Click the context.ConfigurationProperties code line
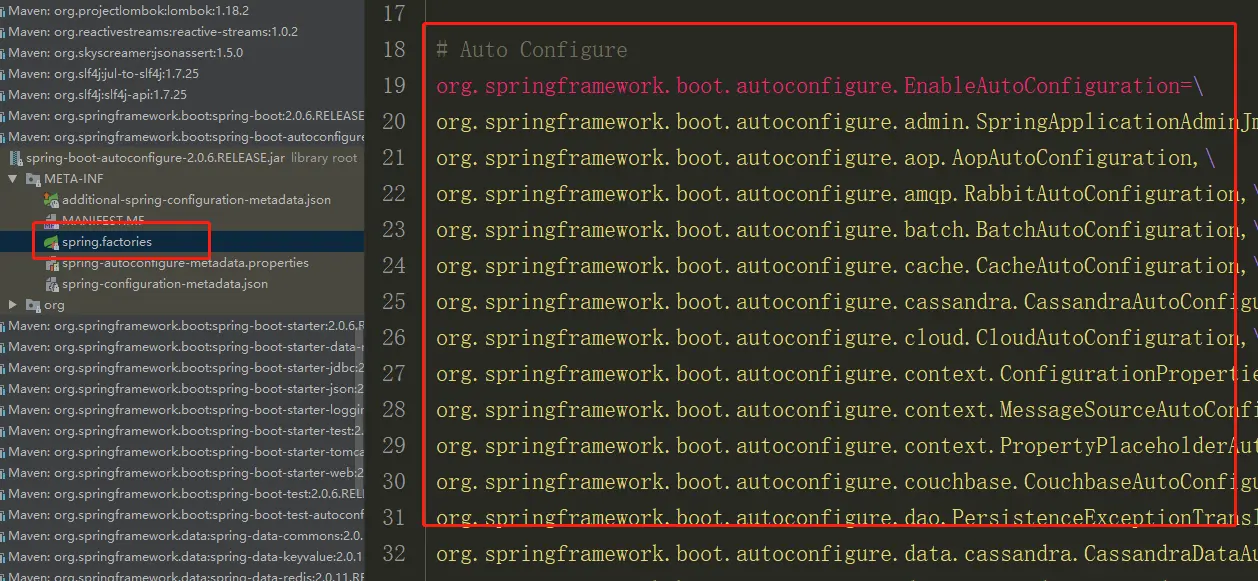This screenshot has width=1258, height=581. click(x=847, y=374)
